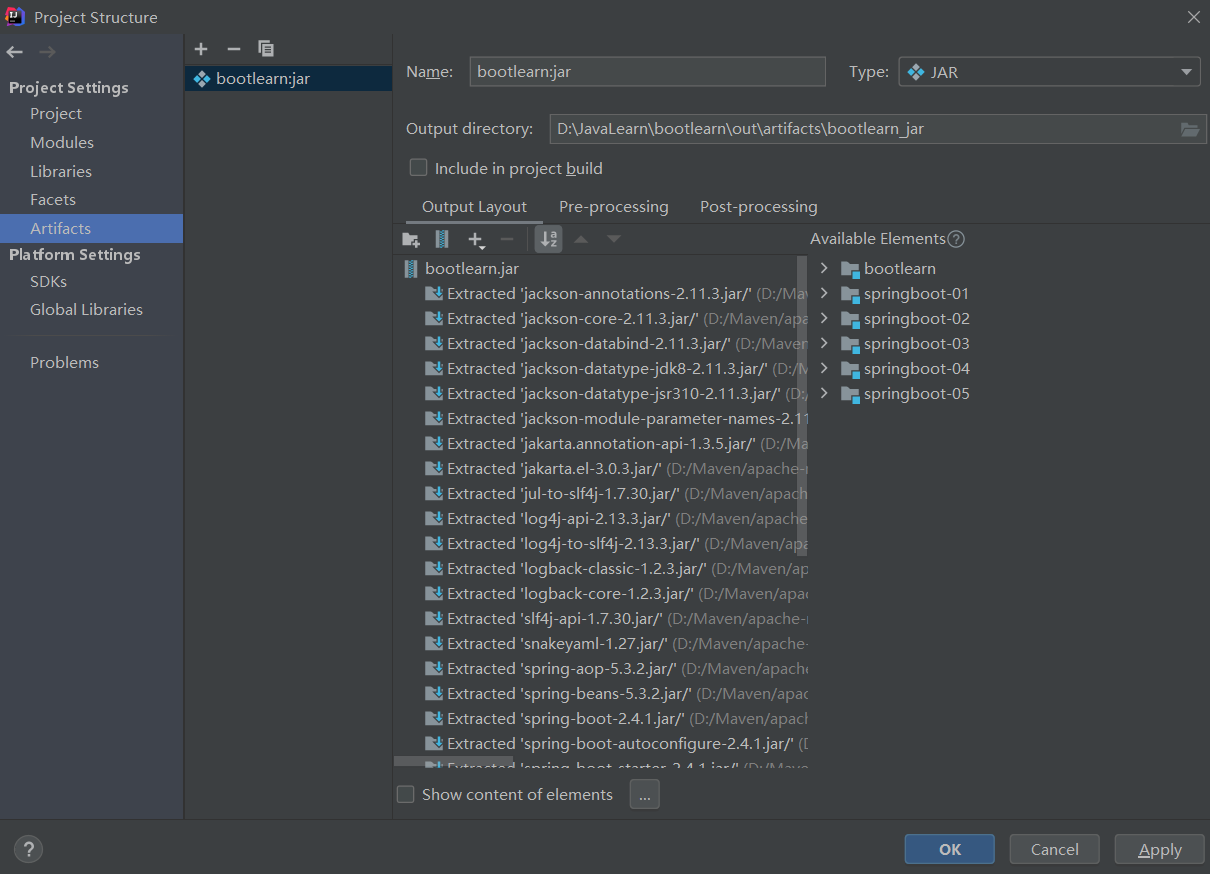Expand the springboot-01 module node
This screenshot has height=874, width=1210.
click(x=824, y=294)
